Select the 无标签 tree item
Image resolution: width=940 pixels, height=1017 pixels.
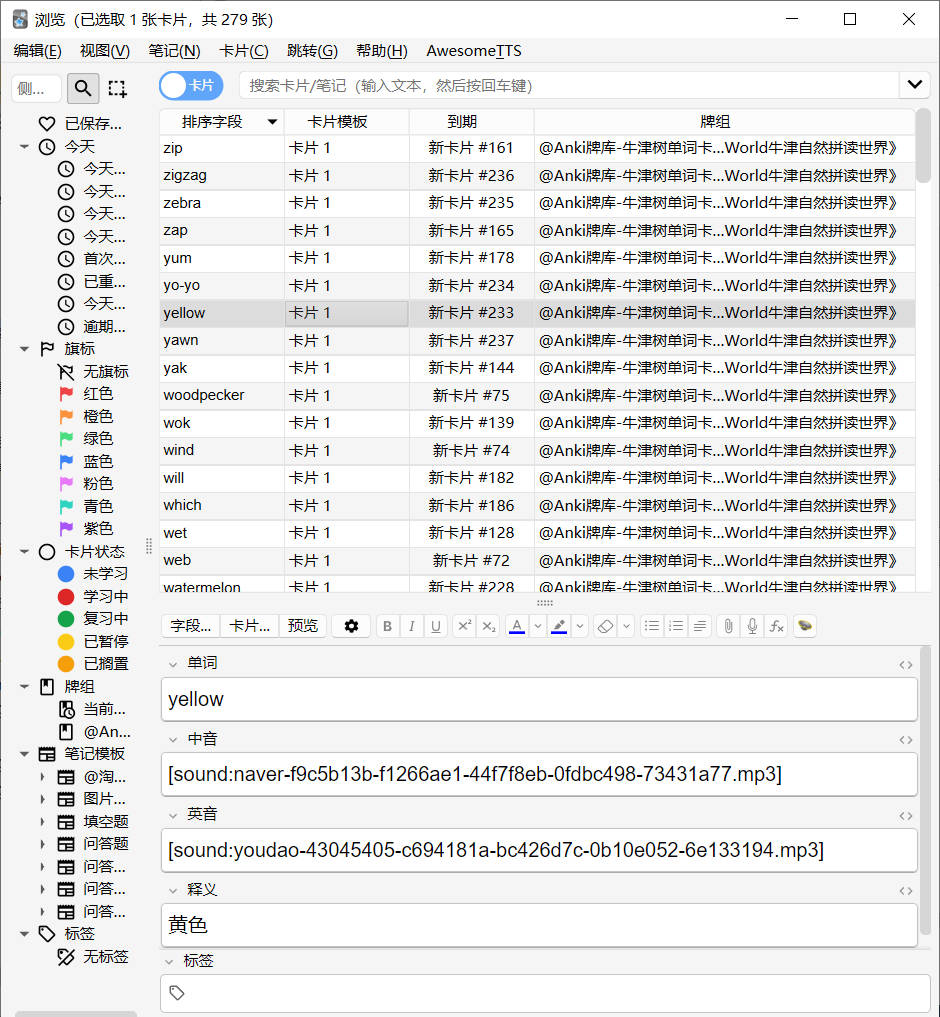point(93,957)
